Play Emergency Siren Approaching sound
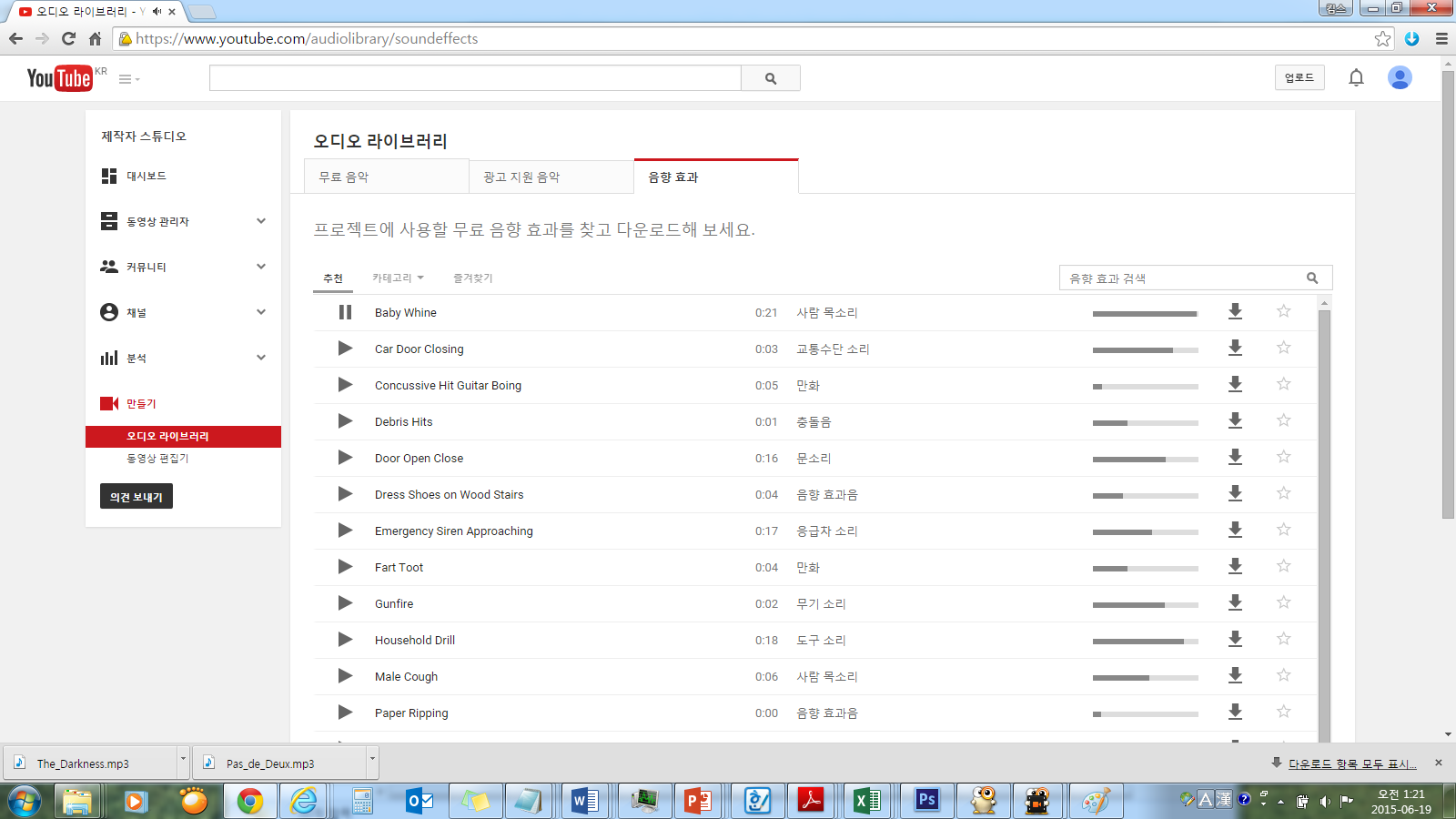Viewport: 1456px width, 819px height. coord(345,531)
